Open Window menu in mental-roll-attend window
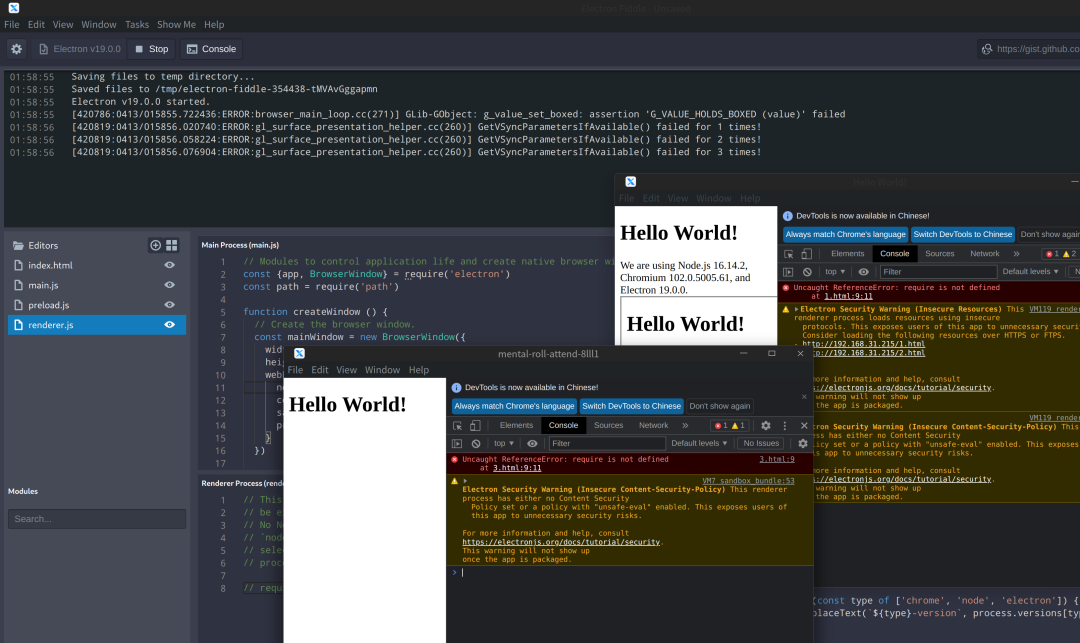1080x643 pixels. (x=382, y=370)
